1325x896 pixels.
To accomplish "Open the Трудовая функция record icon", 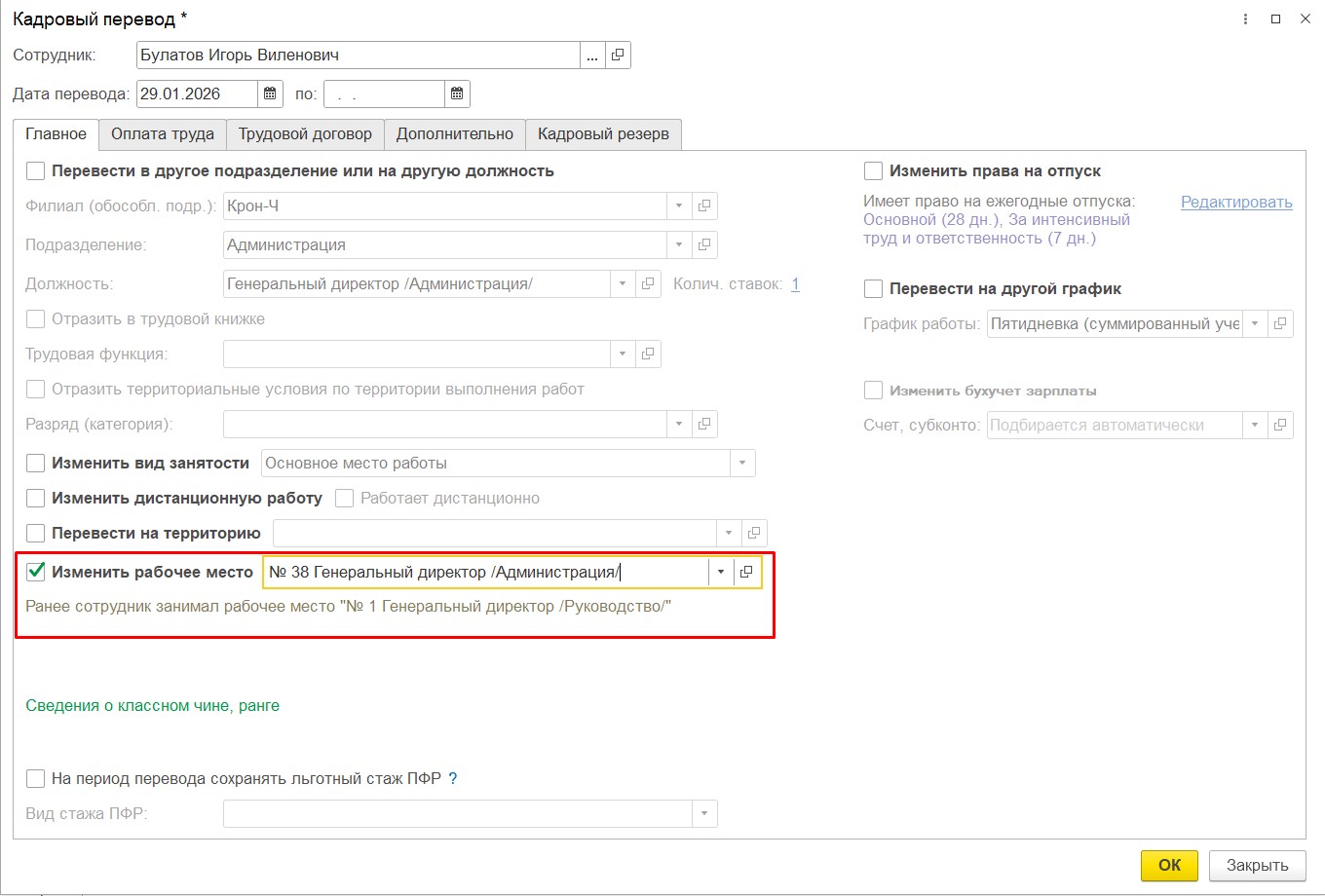I will click(648, 355).
